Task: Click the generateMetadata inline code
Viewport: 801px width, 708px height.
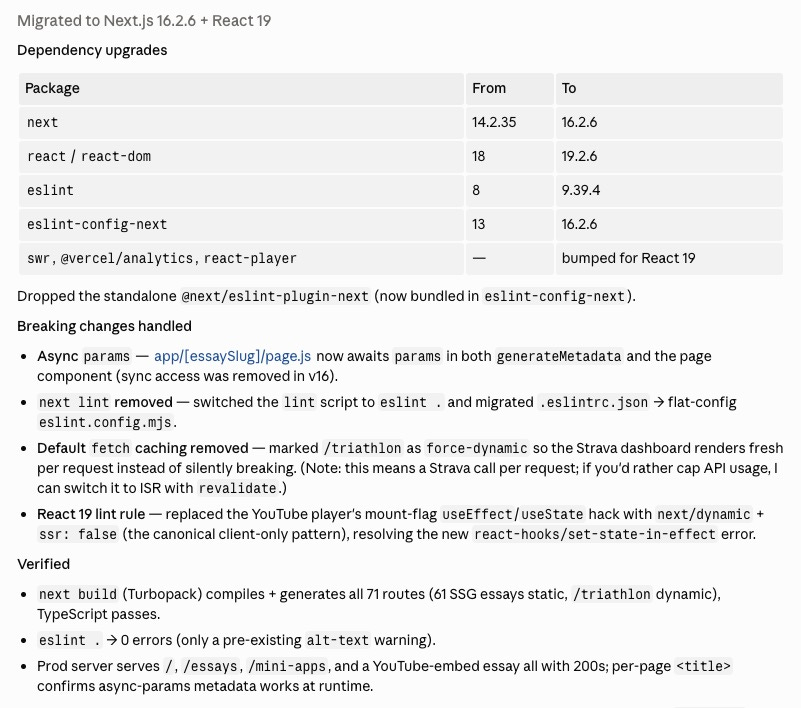Action: [x=559, y=356]
